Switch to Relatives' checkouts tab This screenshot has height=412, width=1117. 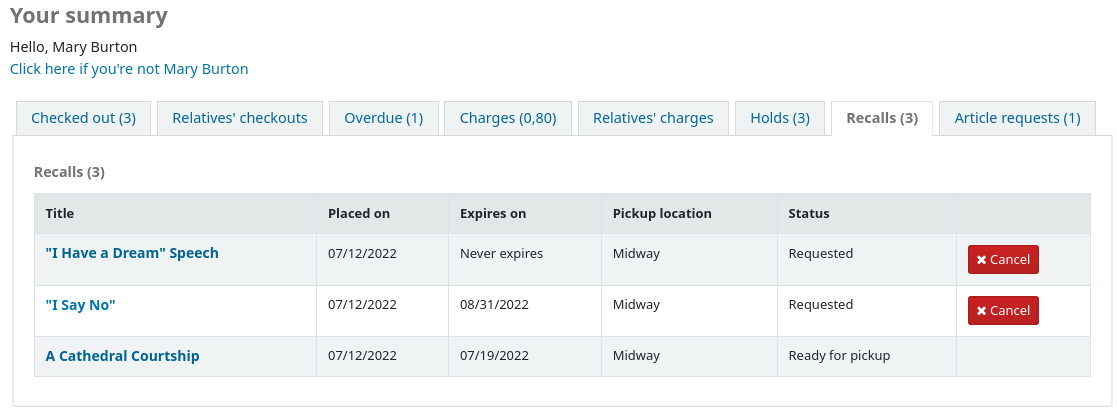[240, 118]
